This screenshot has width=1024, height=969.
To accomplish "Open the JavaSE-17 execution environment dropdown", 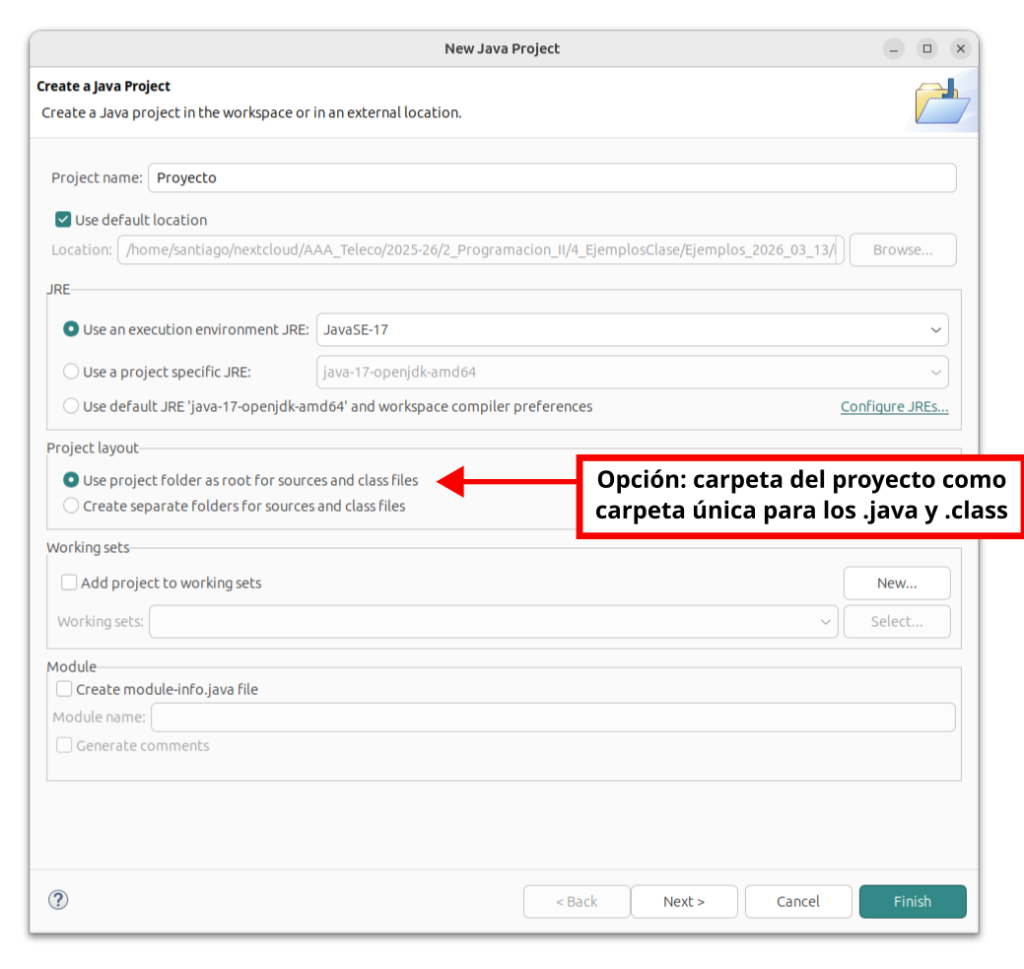I will [x=632, y=330].
